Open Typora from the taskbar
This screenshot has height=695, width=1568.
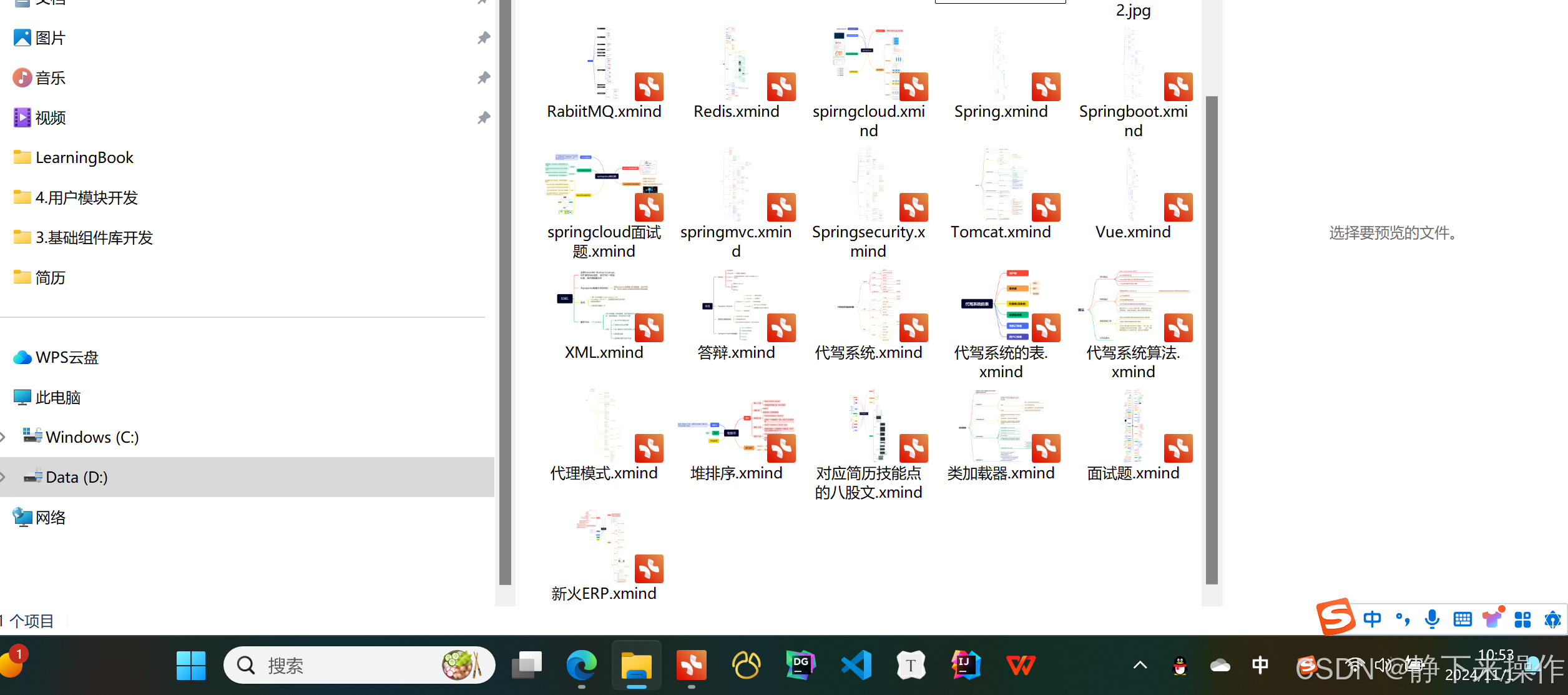point(911,666)
